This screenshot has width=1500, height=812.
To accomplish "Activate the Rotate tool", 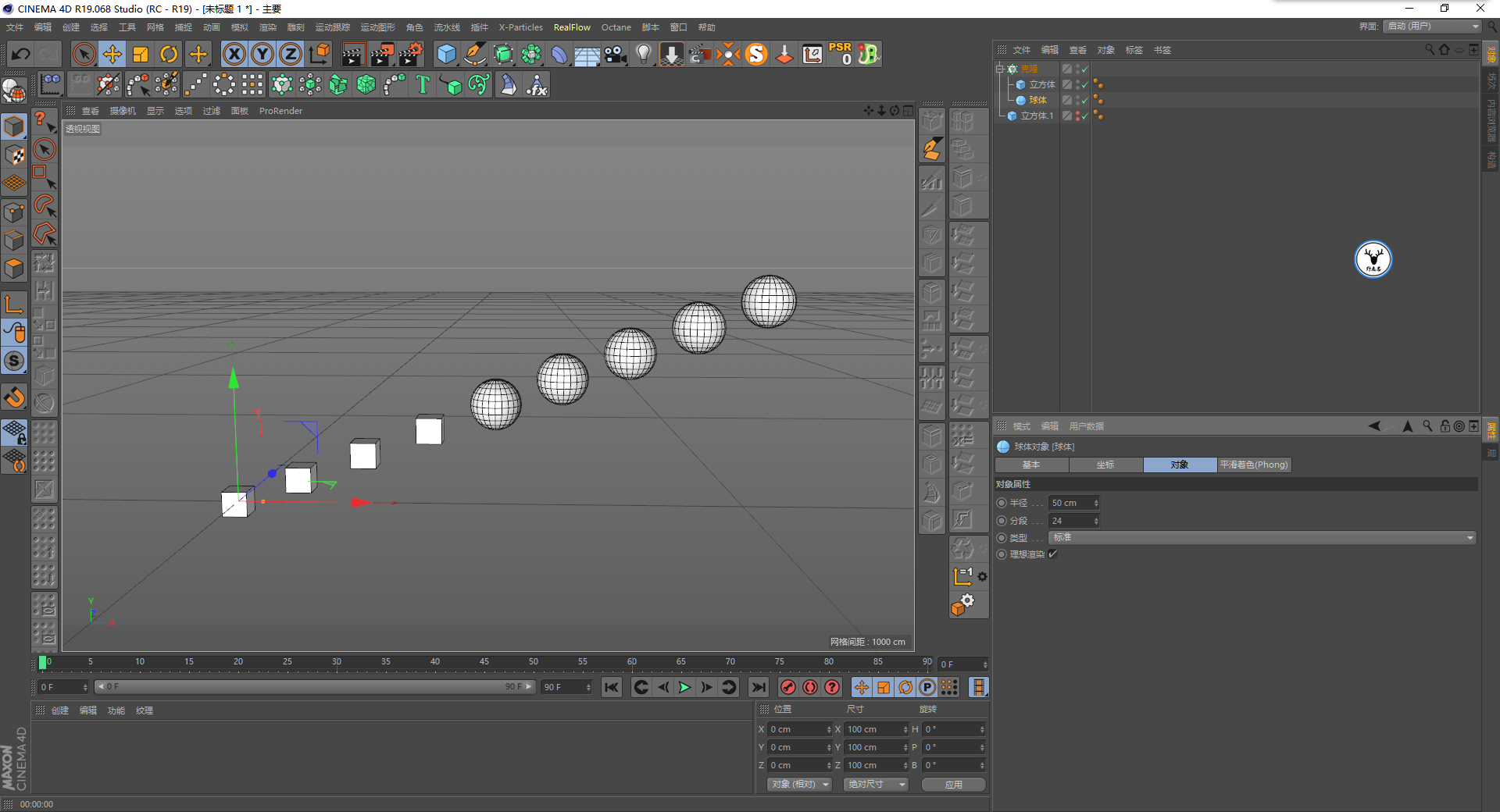I will tap(169, 55).
